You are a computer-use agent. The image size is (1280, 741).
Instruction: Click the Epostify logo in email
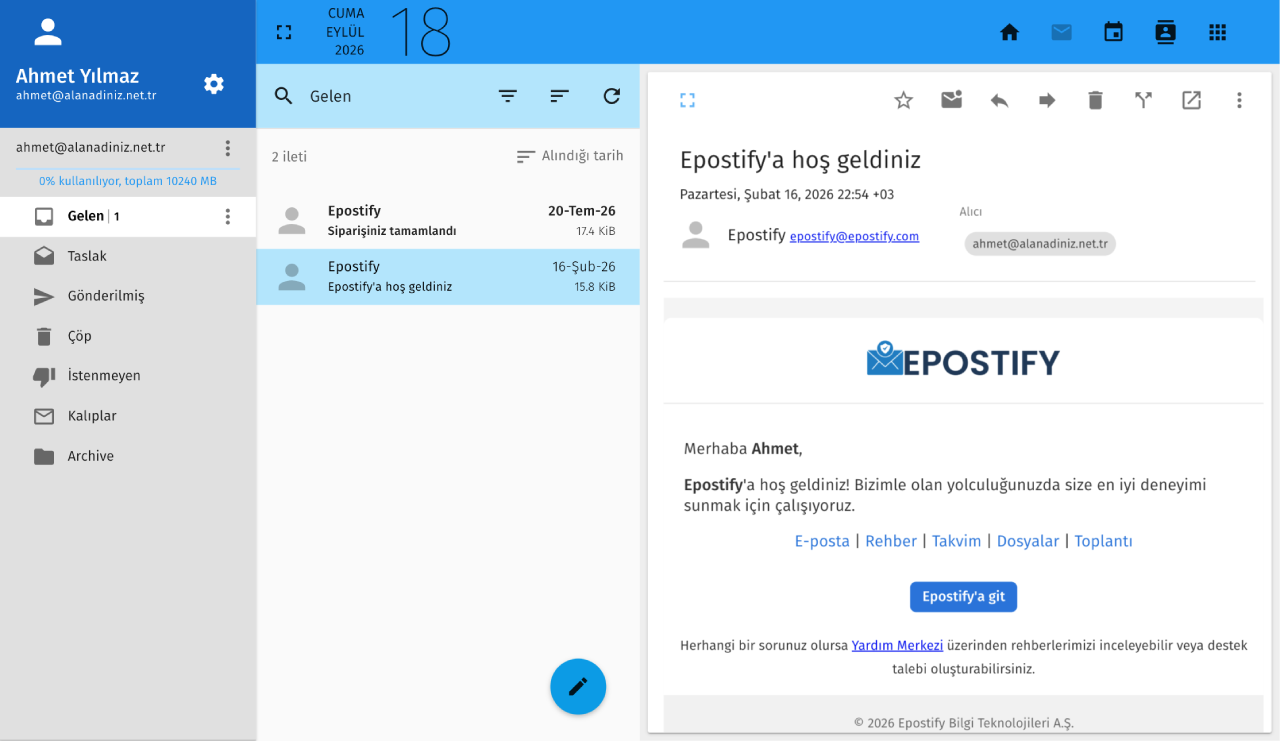963,360
